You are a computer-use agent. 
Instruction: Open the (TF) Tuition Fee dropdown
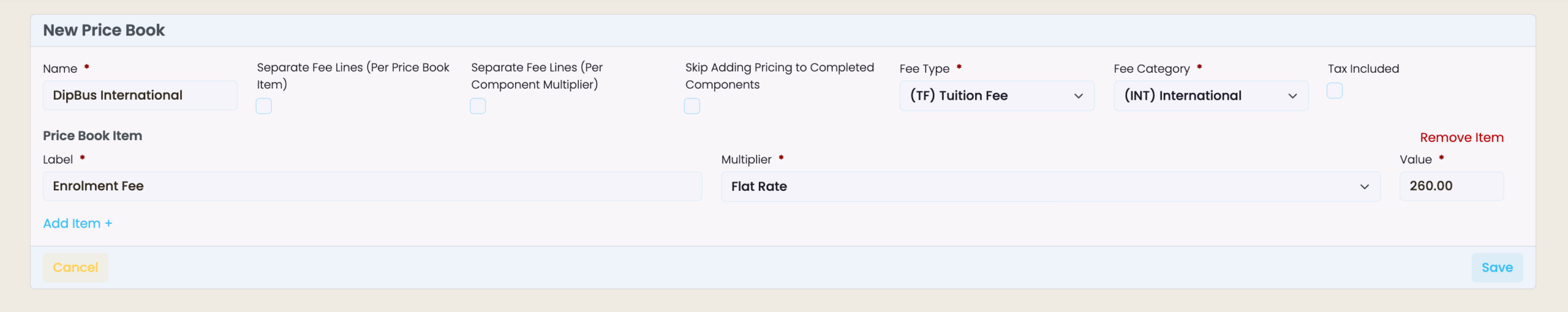coord(997,96)
